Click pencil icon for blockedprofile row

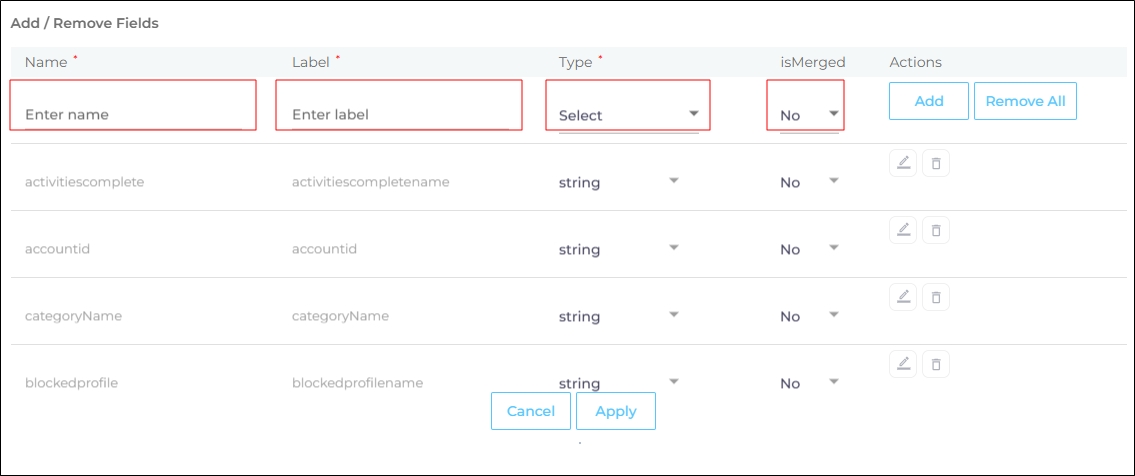(903, 364)
